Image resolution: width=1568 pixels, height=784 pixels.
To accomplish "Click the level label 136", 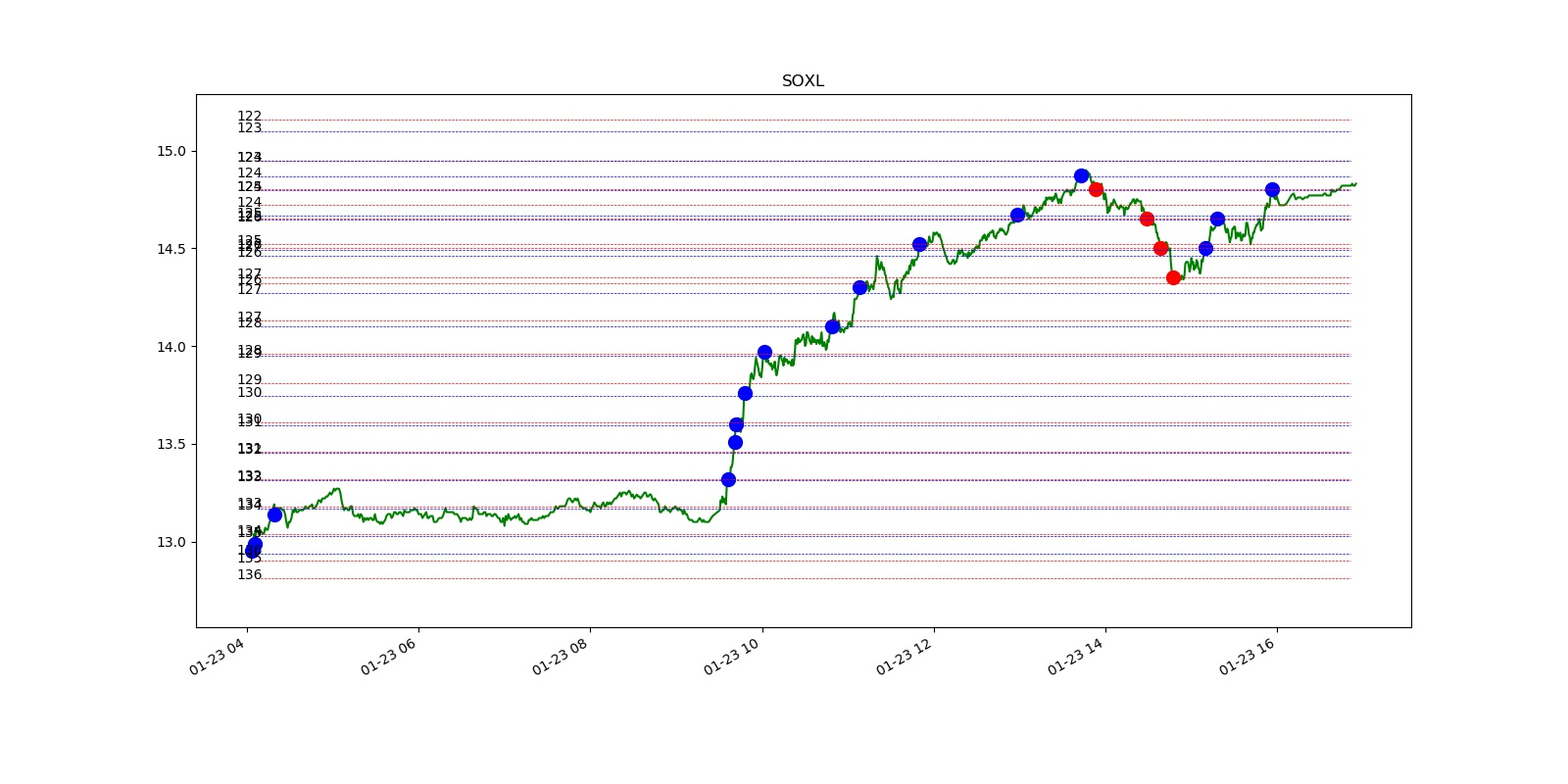I will tap(250, 574).
